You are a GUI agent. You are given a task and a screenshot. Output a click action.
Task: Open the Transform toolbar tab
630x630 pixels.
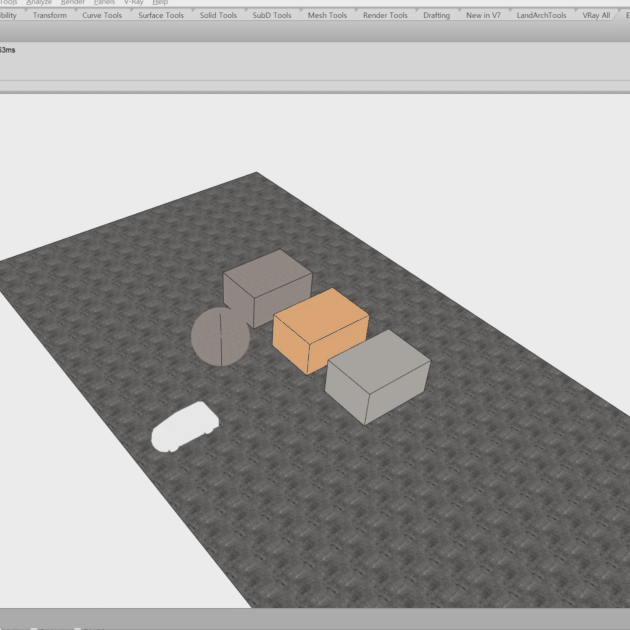[x=49, y=16]
